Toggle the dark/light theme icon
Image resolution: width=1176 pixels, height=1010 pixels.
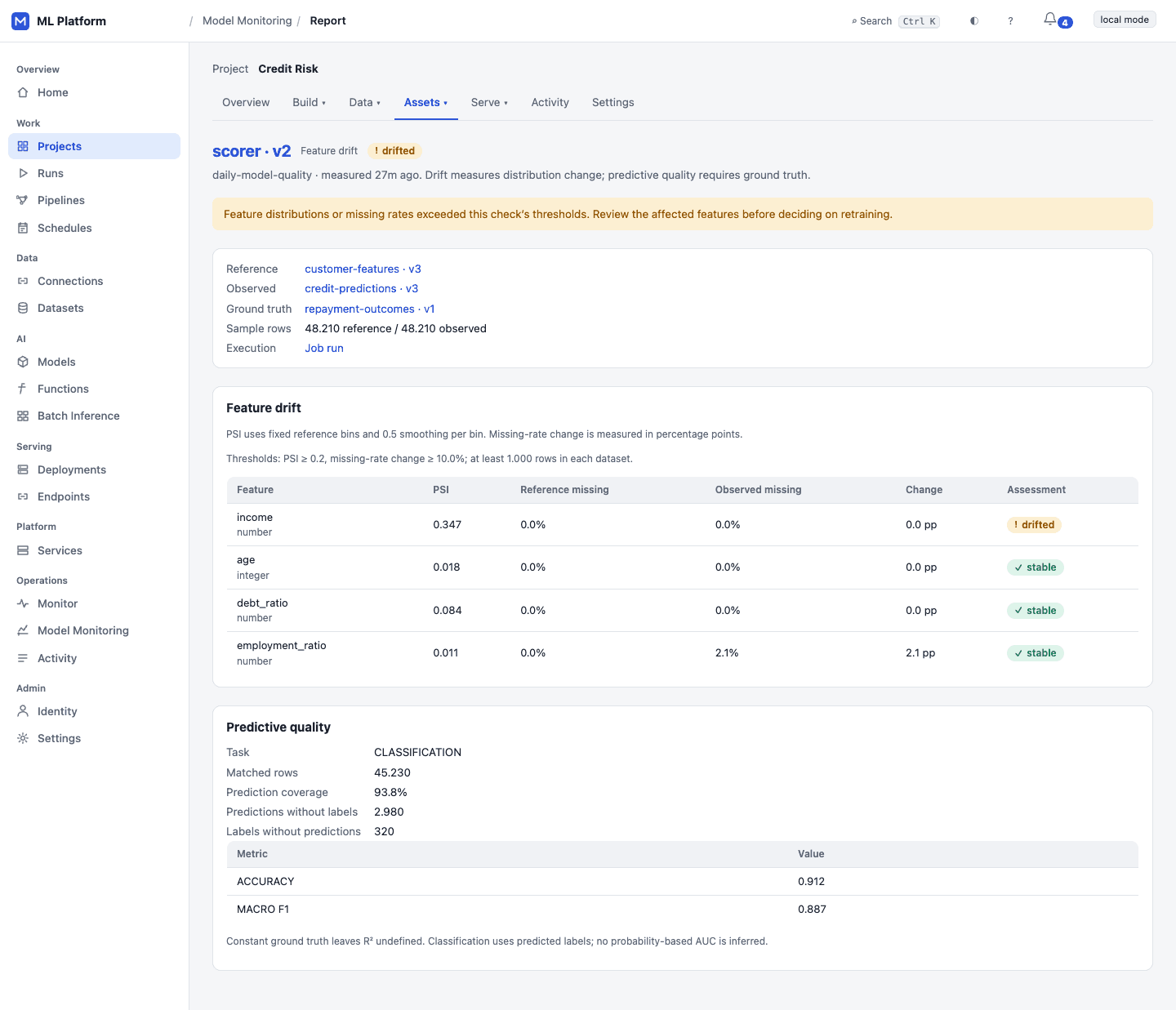point(974,21)
